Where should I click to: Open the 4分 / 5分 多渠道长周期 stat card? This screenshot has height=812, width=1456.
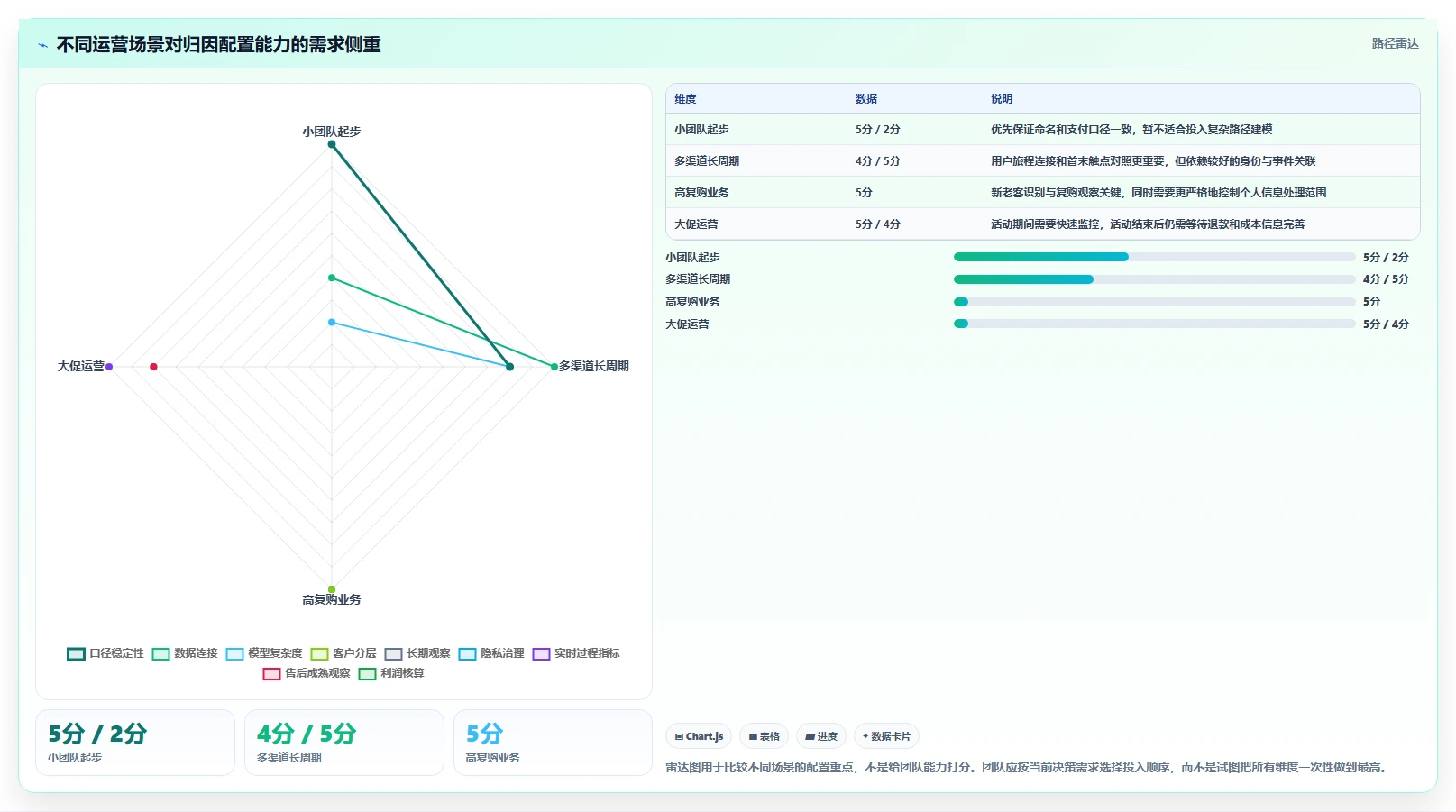[x=344, y=743]
